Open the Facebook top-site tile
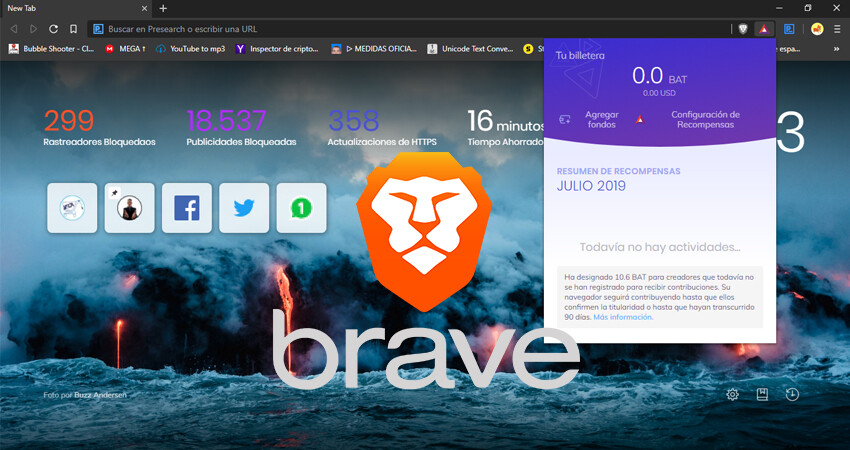Image resolution: width=850 pixels, height=450 pixels. [186, 208]
